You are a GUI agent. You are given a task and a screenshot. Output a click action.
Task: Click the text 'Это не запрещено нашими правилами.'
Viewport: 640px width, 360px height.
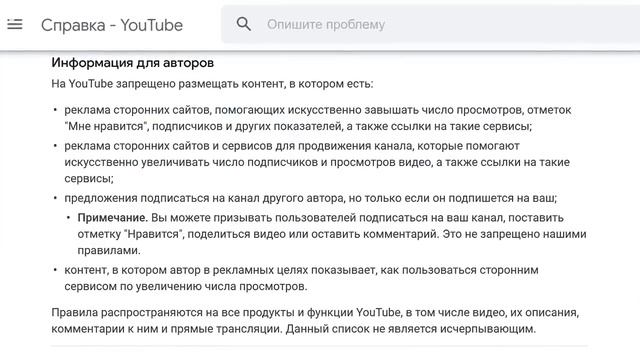point(332,242)
